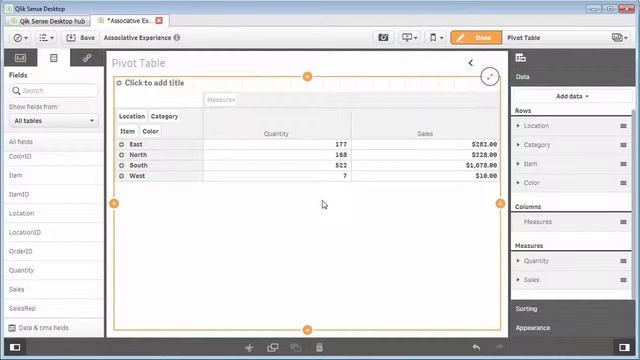Expand the West row in pivot table
Viewport: 640px width, 360px height.
pos(121,176)
